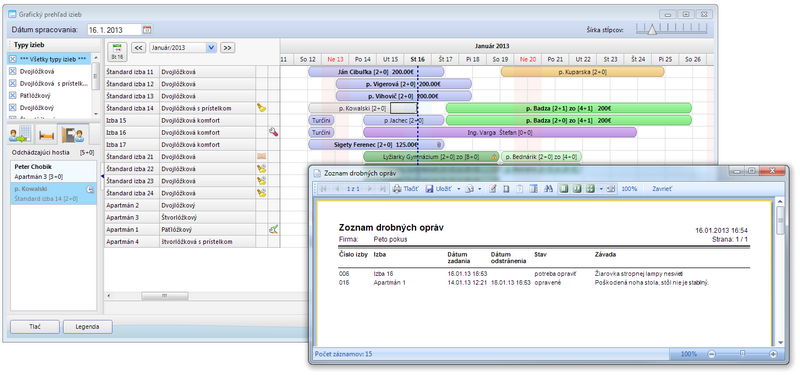Click the printer Tlačiť icon in report toolbar

click(x=397, y=189)
